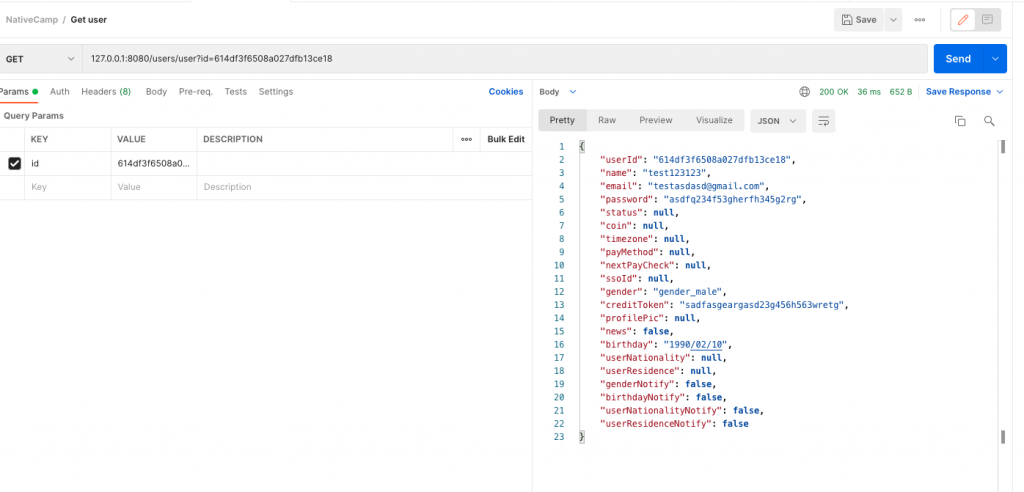The height and width of the screenshot is (492, 1024).
Task: Open column options dots beside Bulk Edit
Action: coord(466,139)
